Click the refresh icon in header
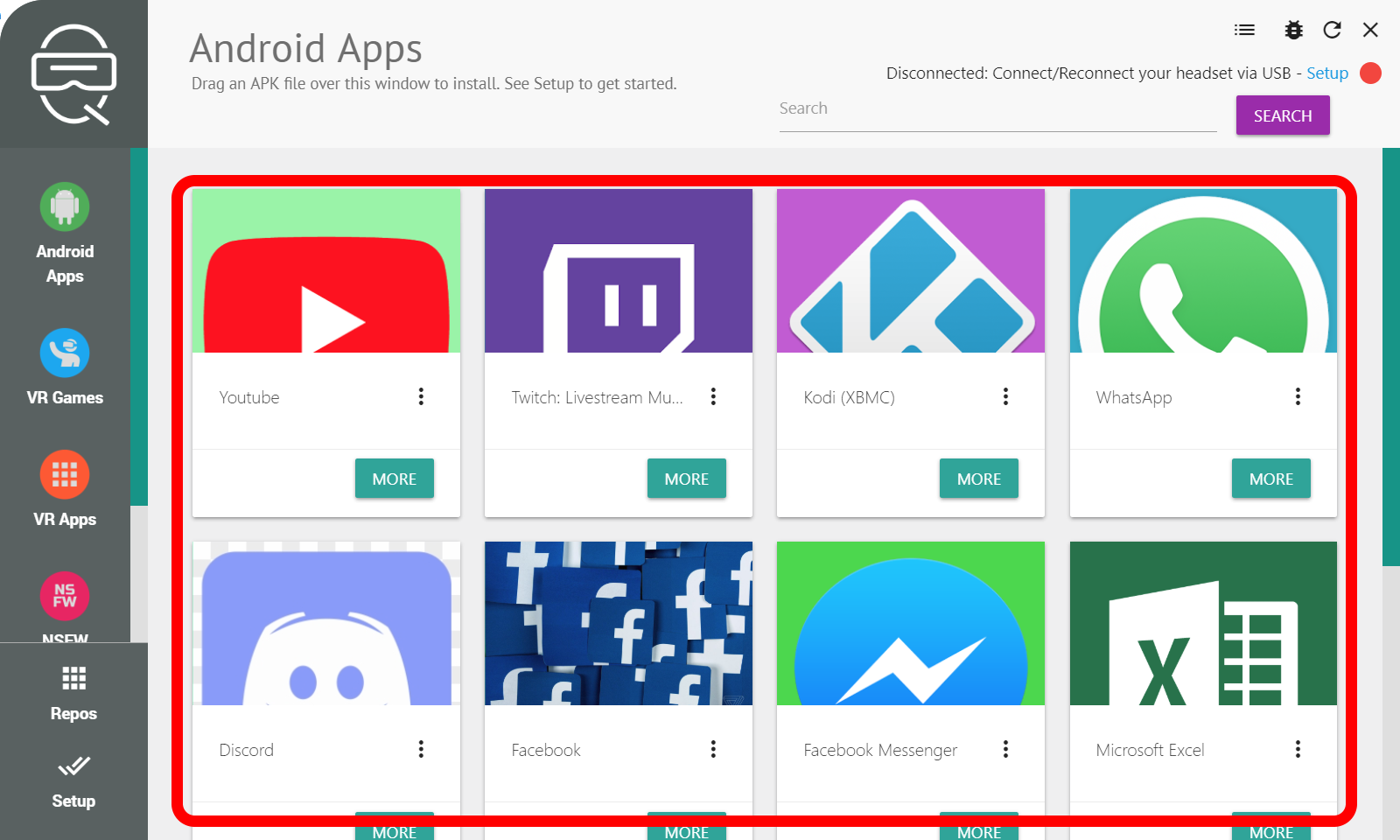 1332,30
